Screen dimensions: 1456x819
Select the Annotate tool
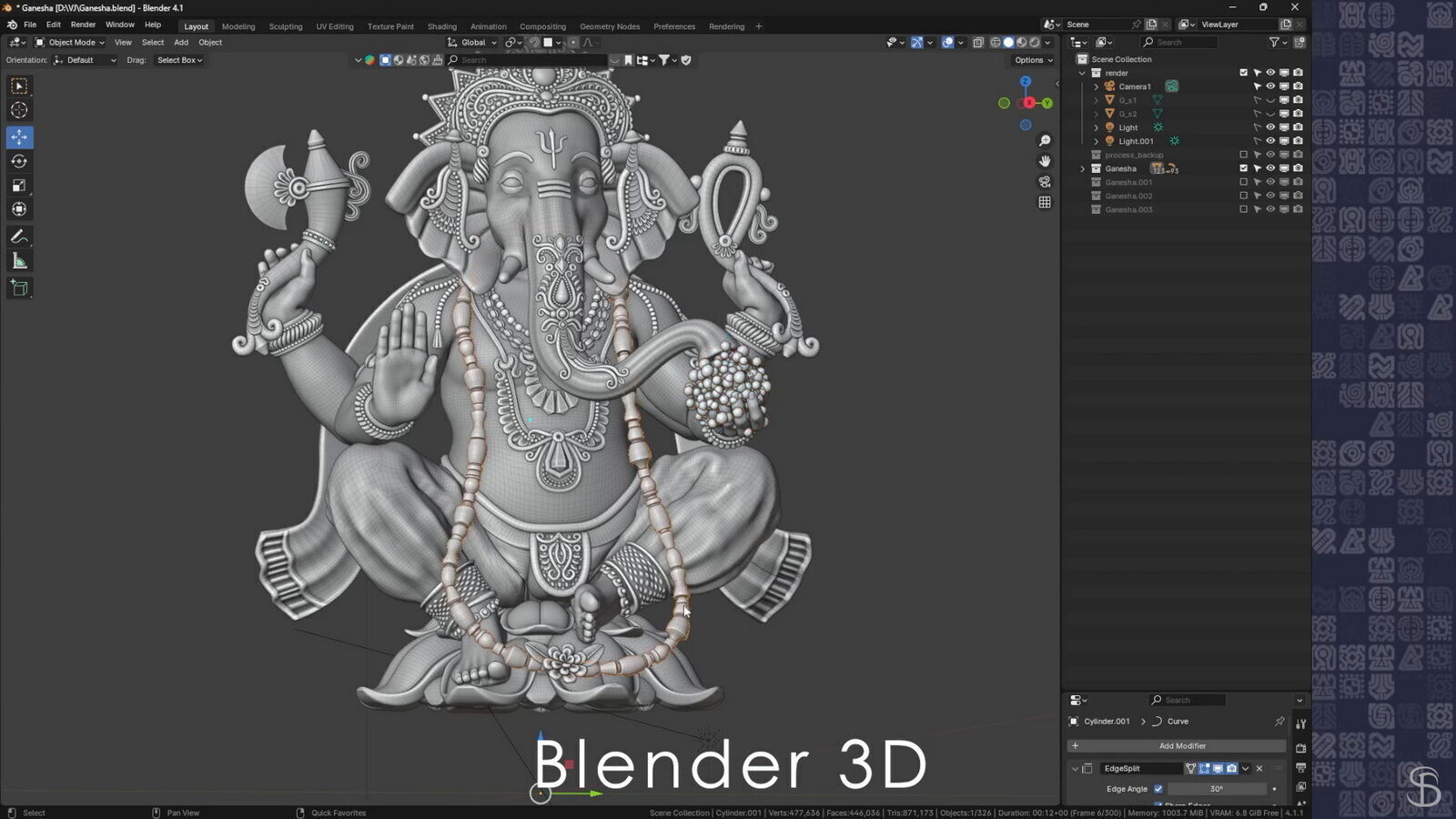pos(19,237)
